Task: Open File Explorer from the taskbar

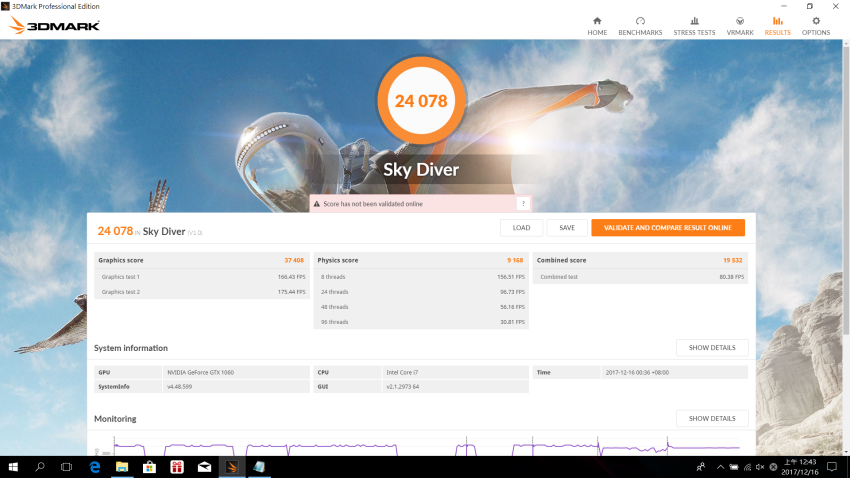Action: pyautogui.click(x=122, y=467)
